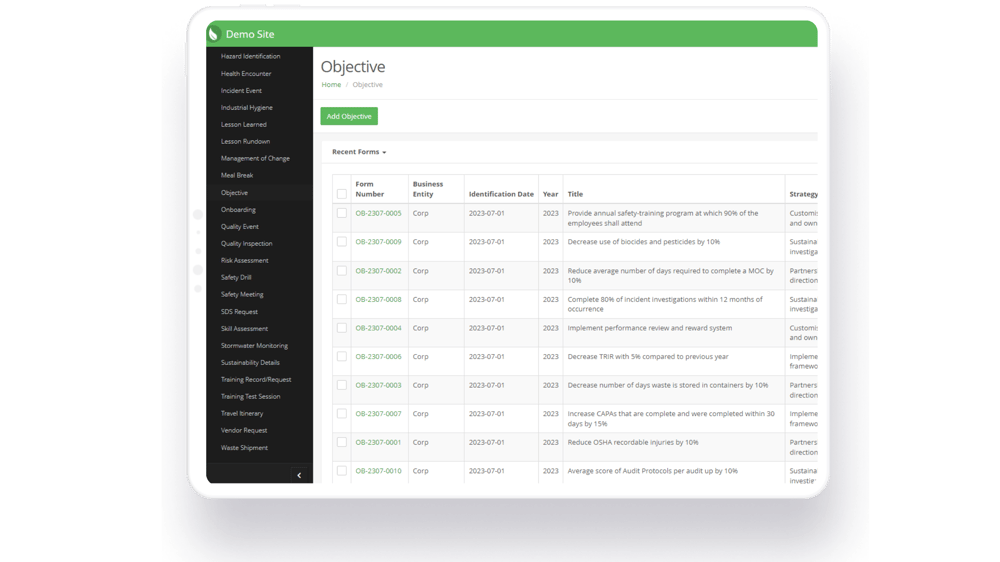The image size is (1000, 562).
Task: Select checkbox for objective OB-2307-0002
Action: 342,271
